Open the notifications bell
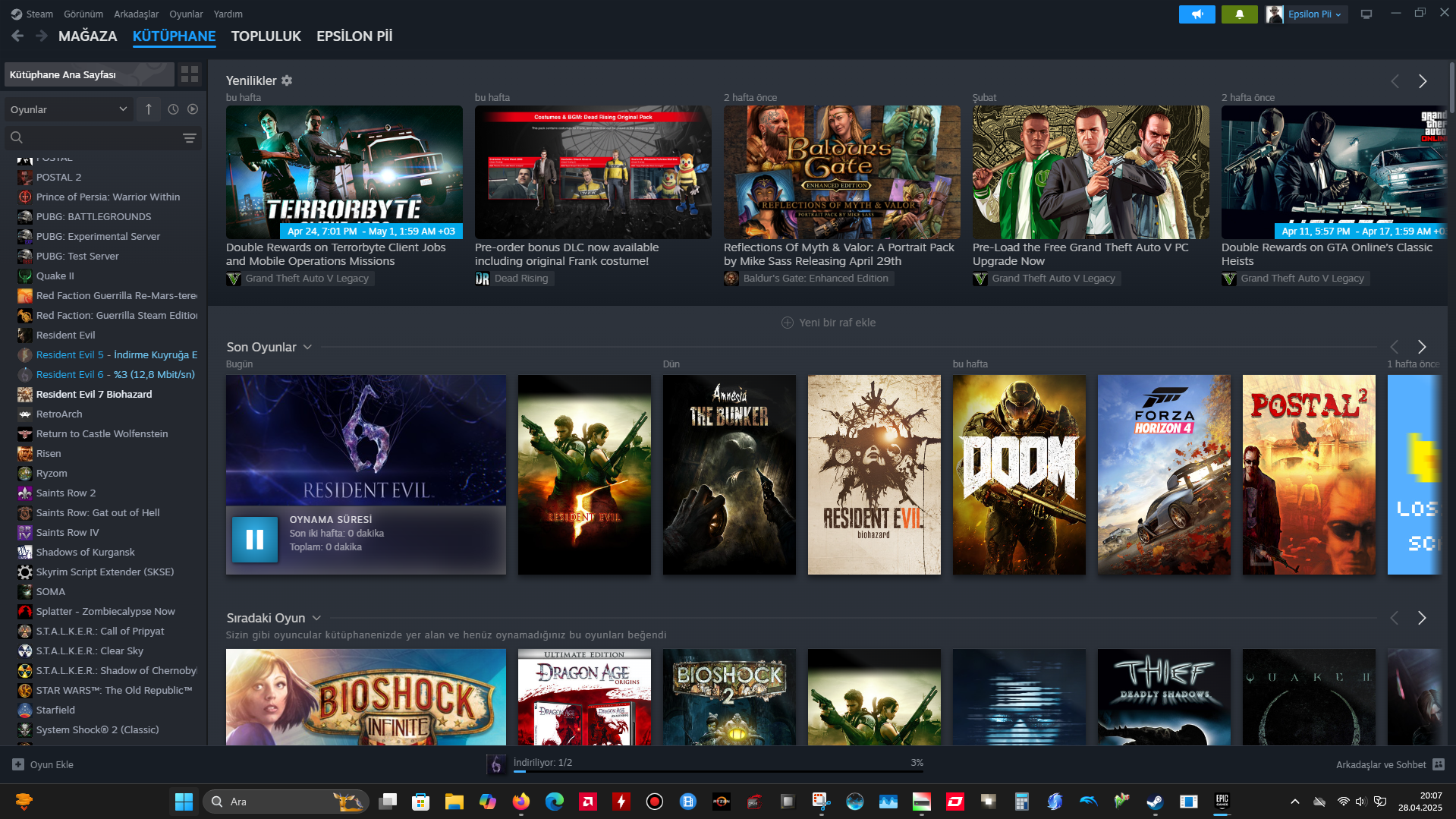The height and width of the screenshot is (819, 1456). click(1239, 14)
